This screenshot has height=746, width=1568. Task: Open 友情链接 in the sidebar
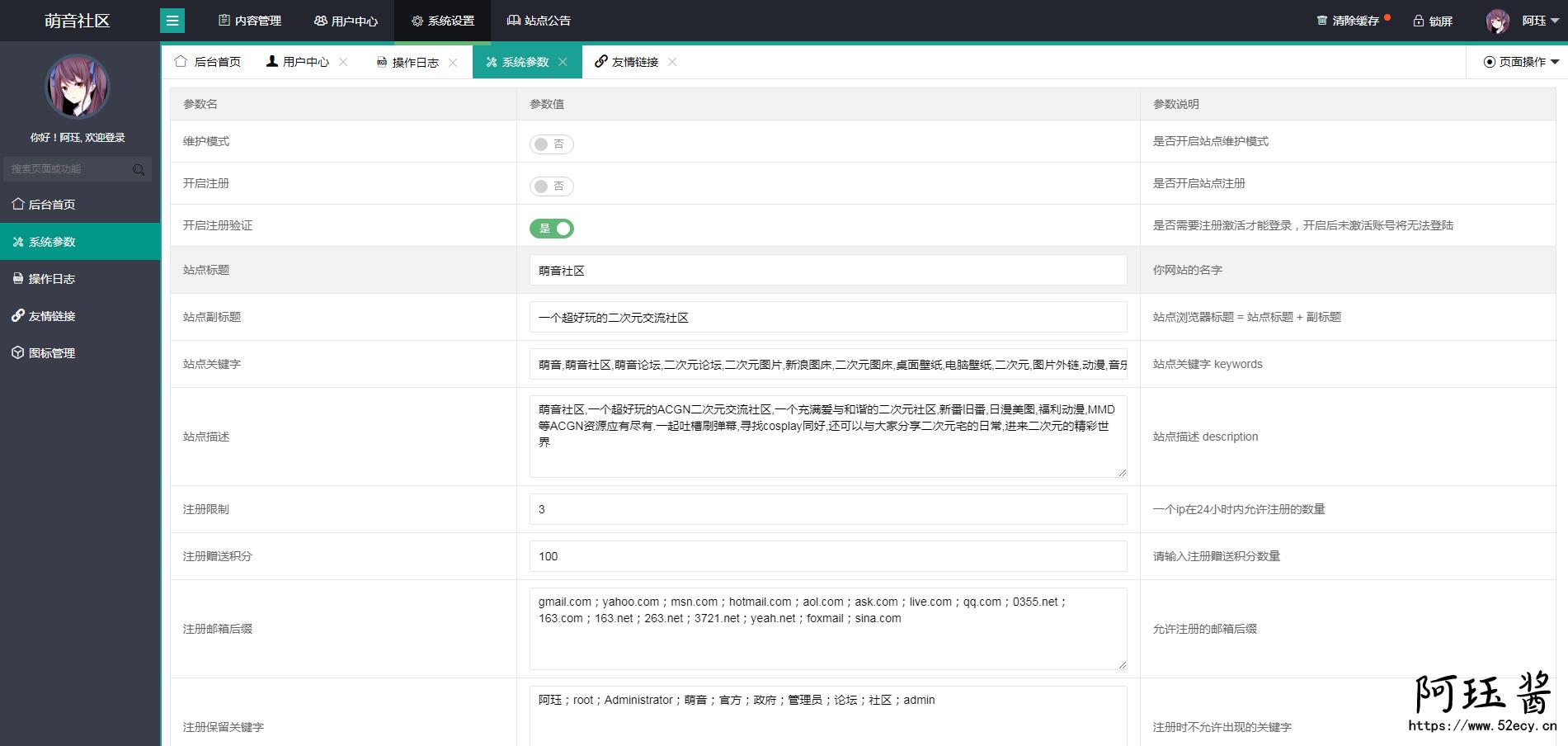point(52,316)
